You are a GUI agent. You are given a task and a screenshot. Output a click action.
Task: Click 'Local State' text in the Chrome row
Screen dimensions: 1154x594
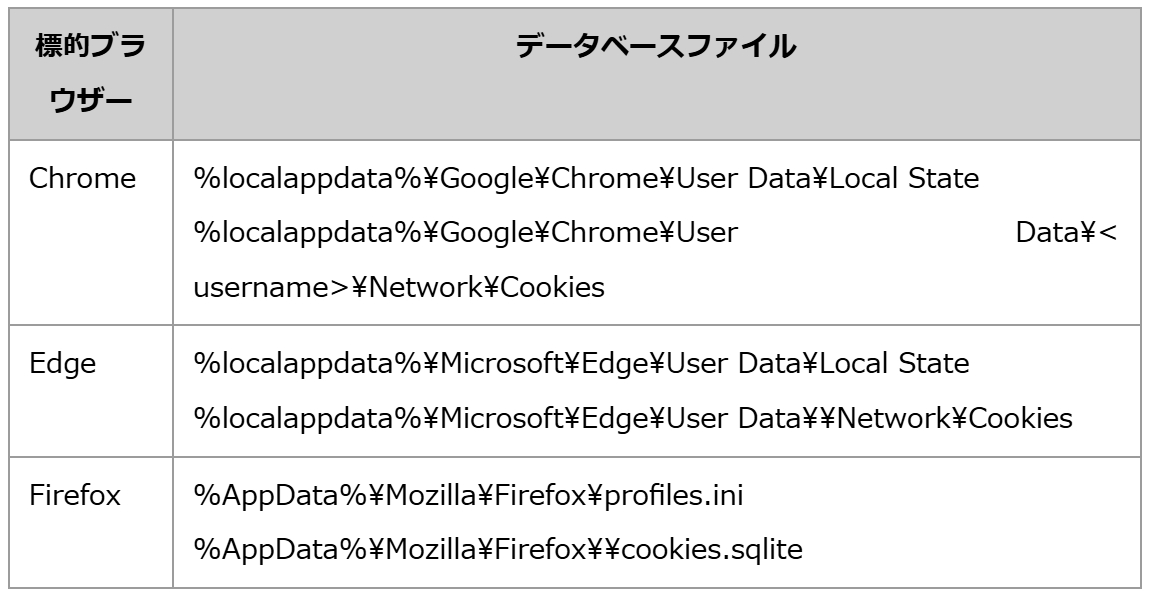(x=902, y=180)
